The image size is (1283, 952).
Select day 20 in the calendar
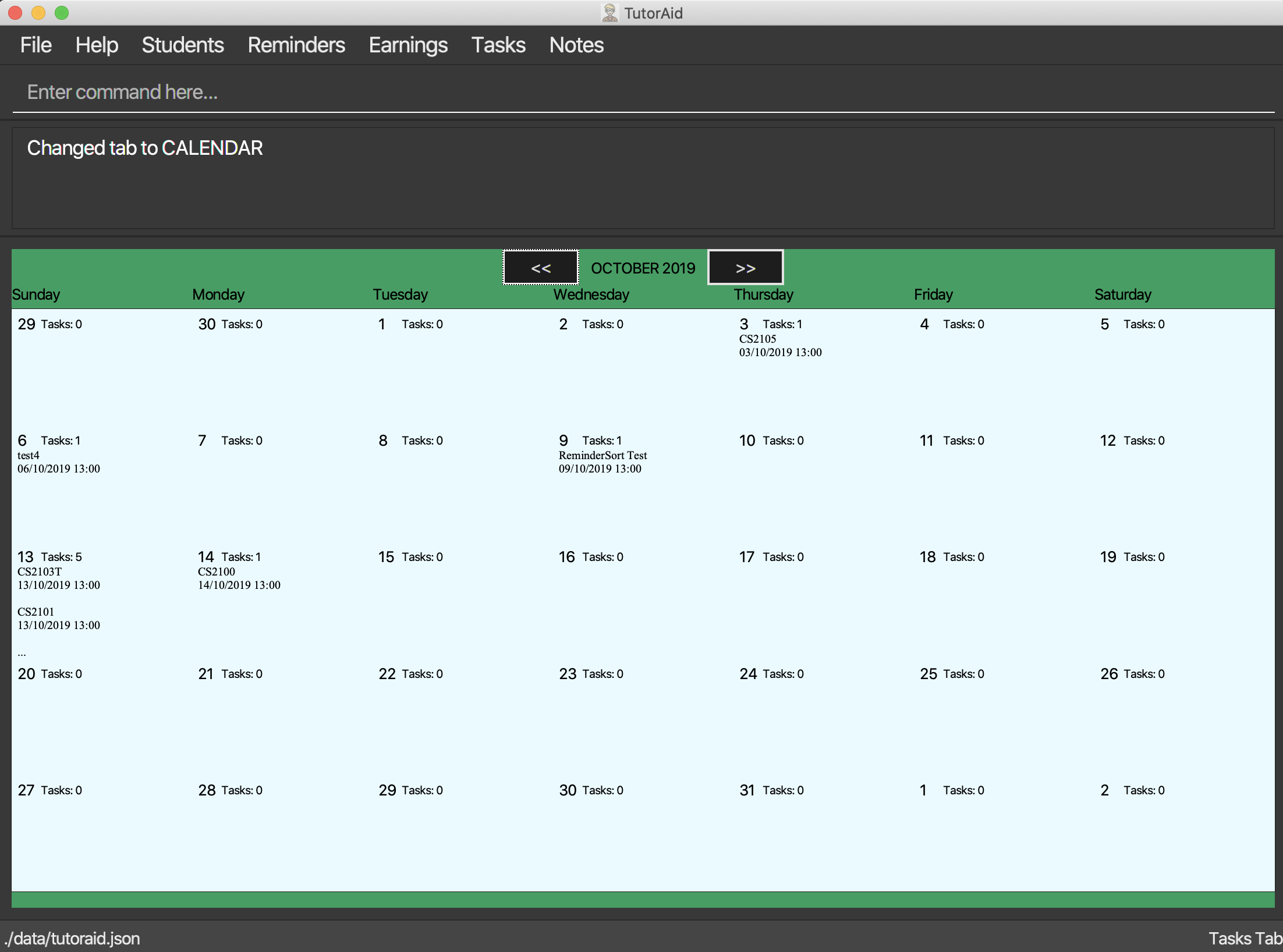click(26, 674)
